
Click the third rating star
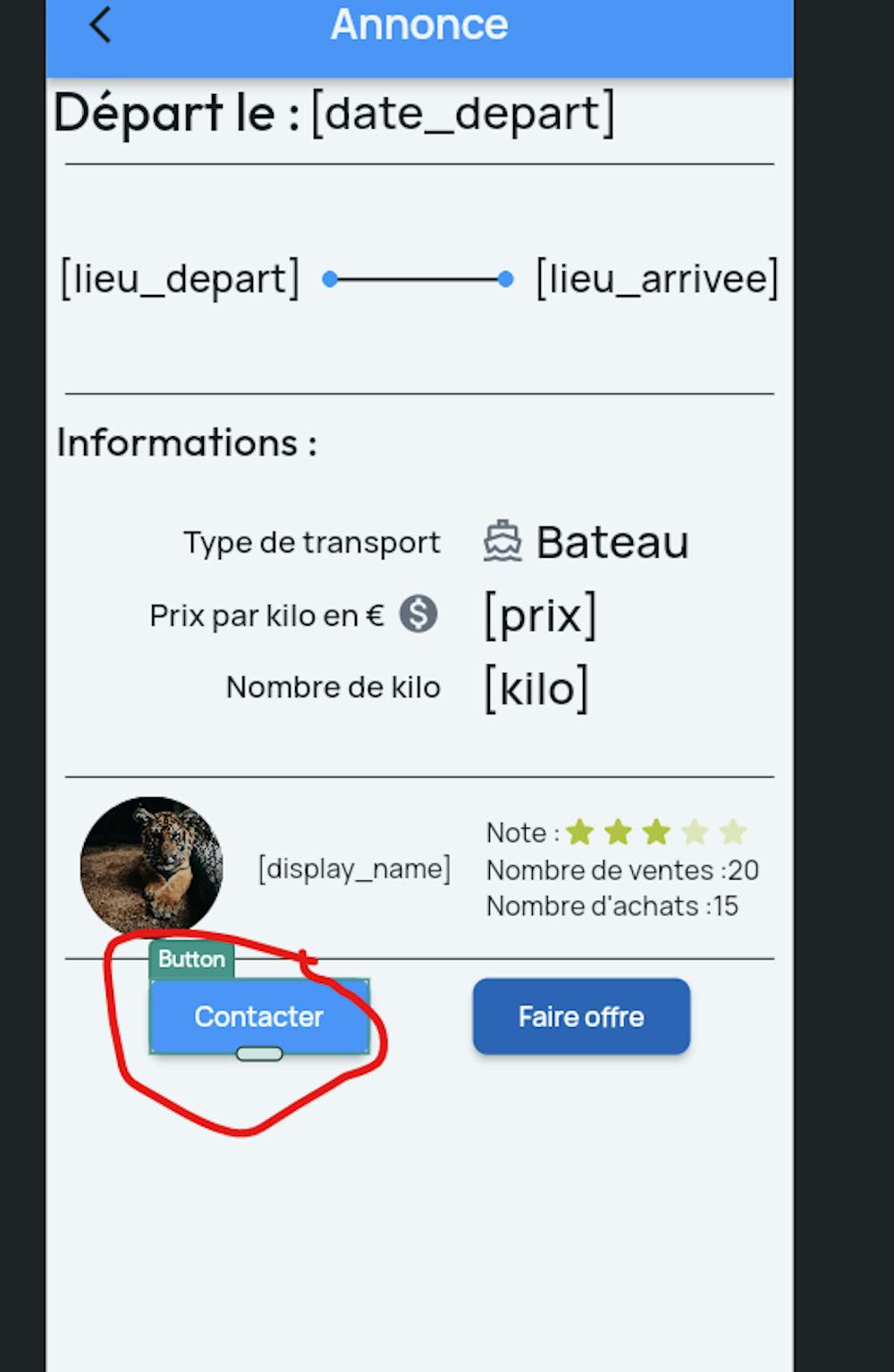click(656, 832)
